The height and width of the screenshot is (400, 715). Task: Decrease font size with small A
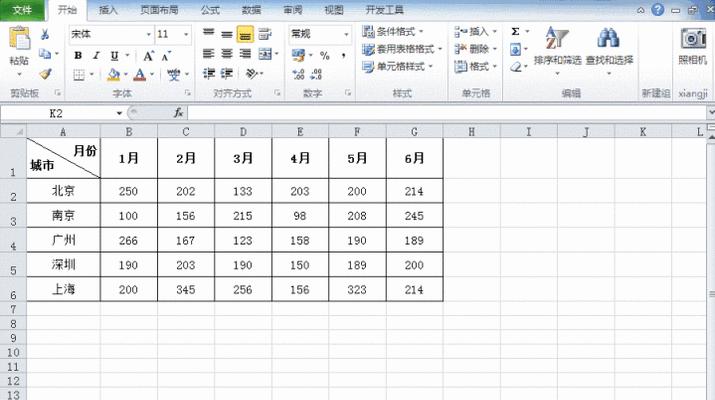pos(166,56)
